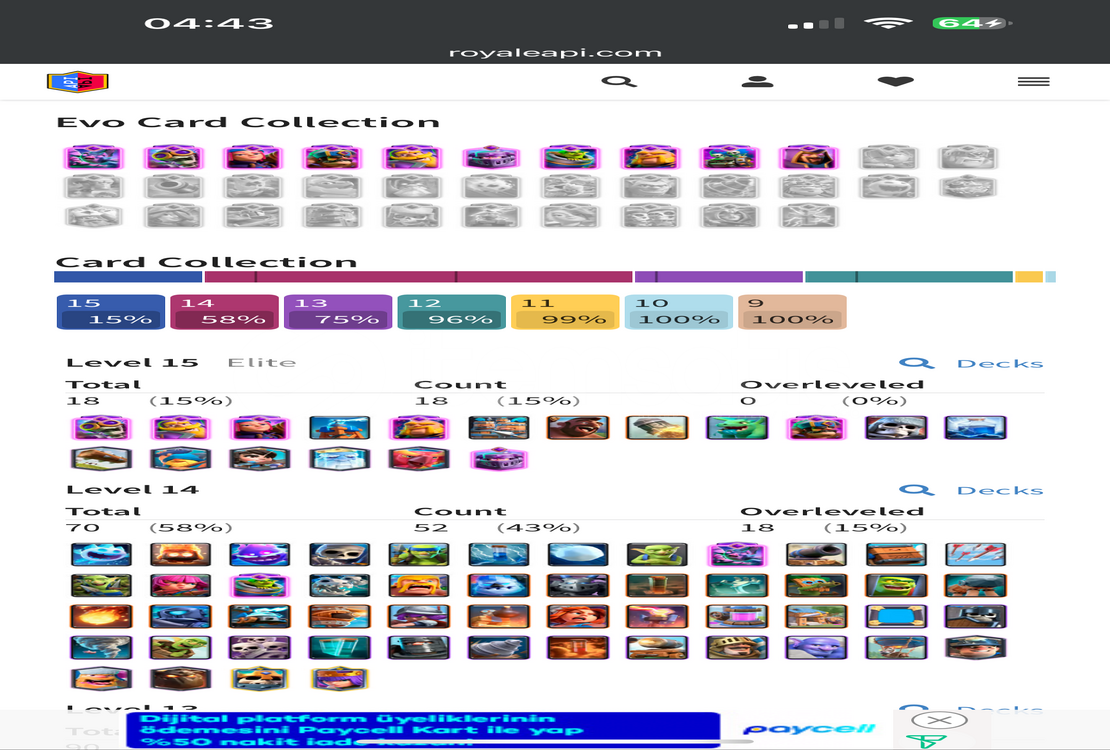Select the Barbarians card in Level 14
Viewport: 1110px width, 750px height.
[418, 586]
